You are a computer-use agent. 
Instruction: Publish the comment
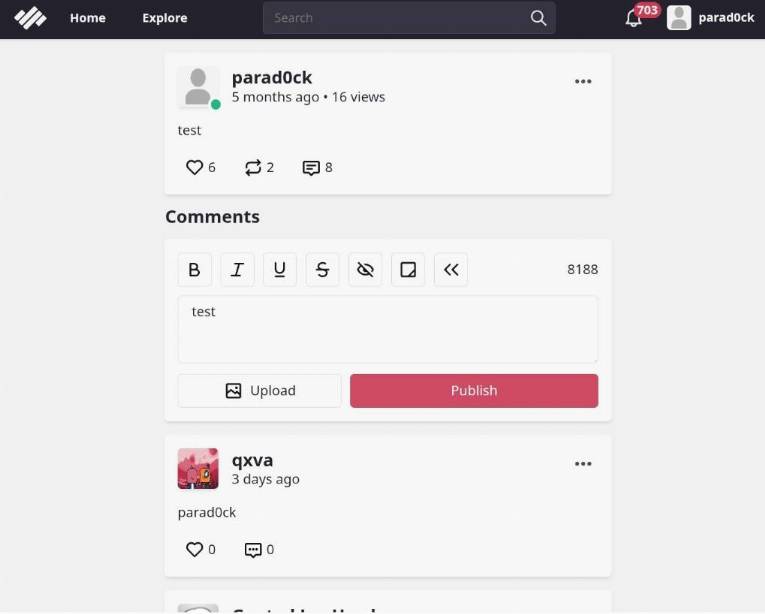(x=474, y=390)
